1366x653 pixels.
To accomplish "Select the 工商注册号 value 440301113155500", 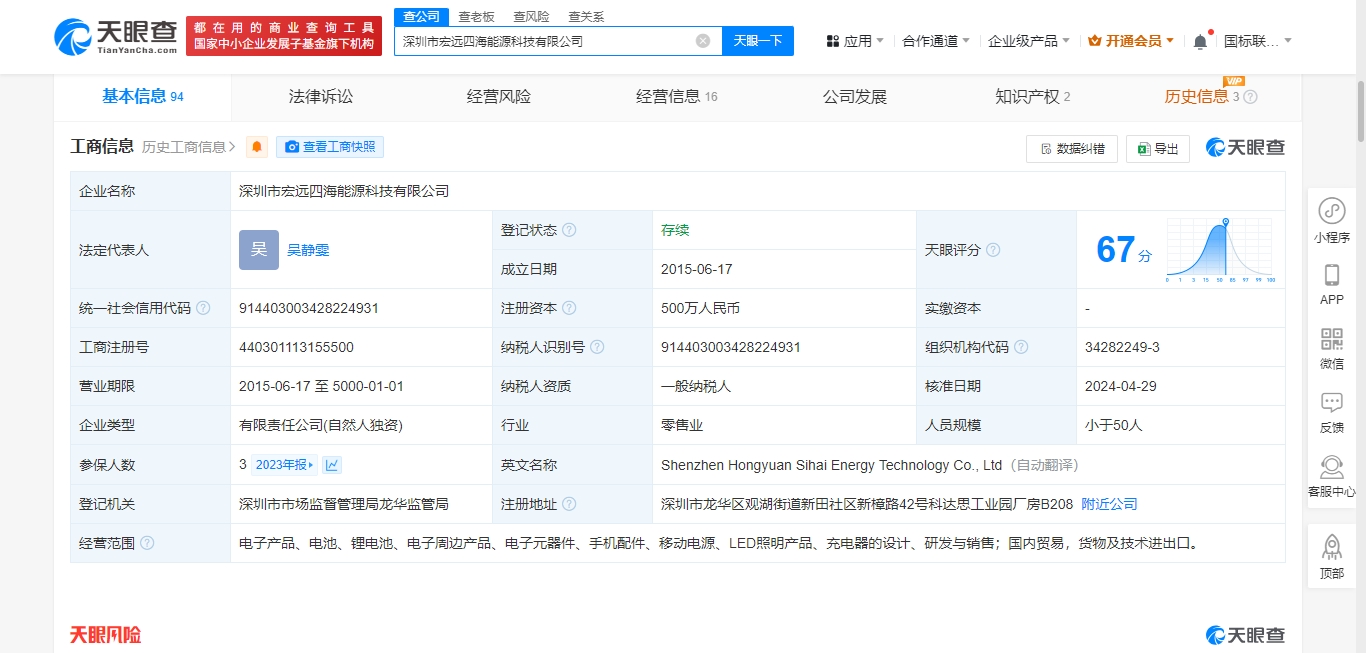I will [x=296, y=347].
